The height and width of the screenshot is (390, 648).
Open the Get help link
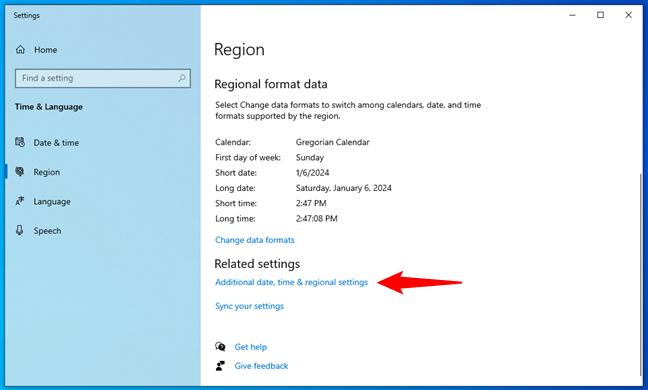(x=251, y=347)
